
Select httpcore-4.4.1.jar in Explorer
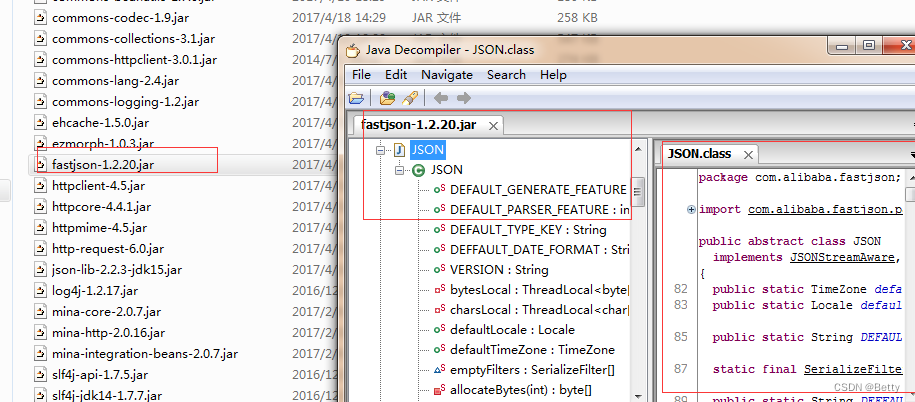(102, 207)
